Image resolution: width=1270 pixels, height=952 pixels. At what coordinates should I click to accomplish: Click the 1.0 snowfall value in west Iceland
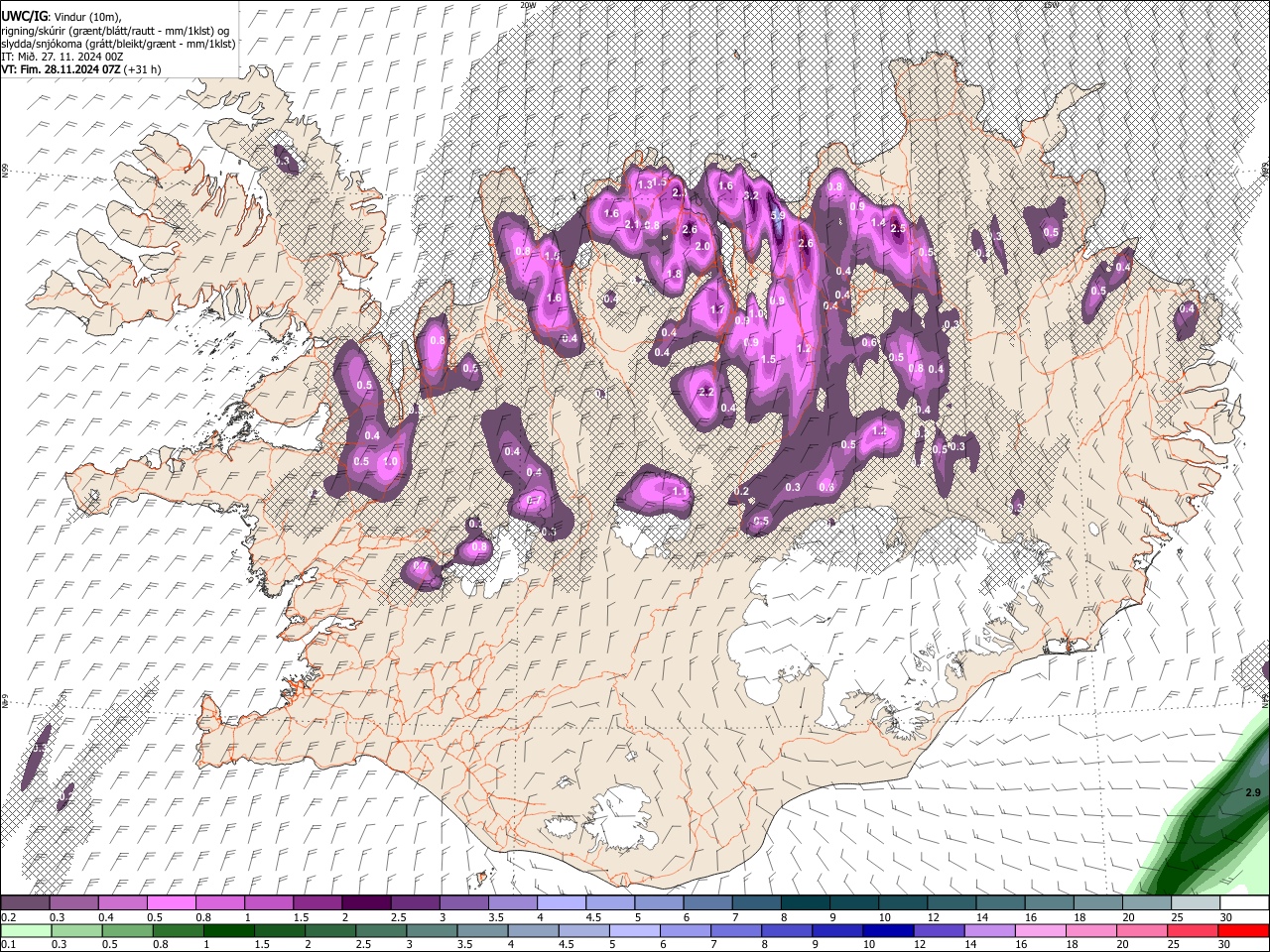coord(390,462)
